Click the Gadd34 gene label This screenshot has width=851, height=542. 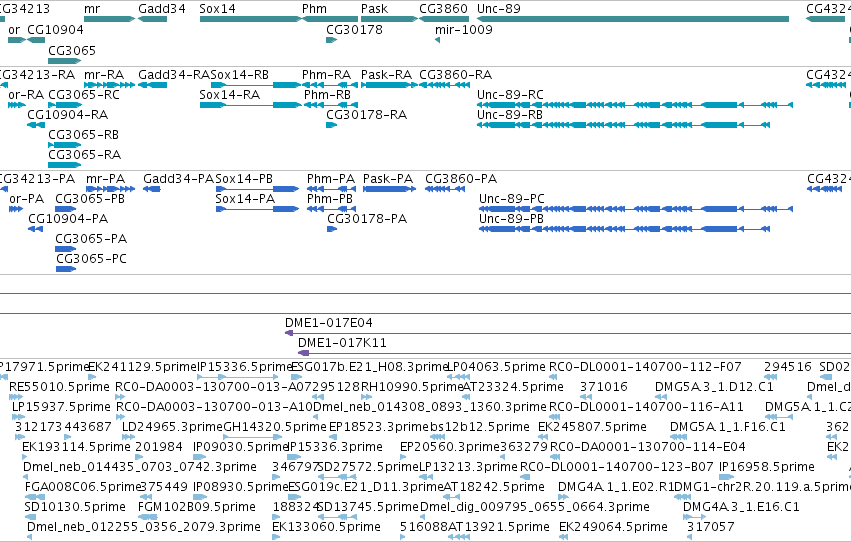162,9
